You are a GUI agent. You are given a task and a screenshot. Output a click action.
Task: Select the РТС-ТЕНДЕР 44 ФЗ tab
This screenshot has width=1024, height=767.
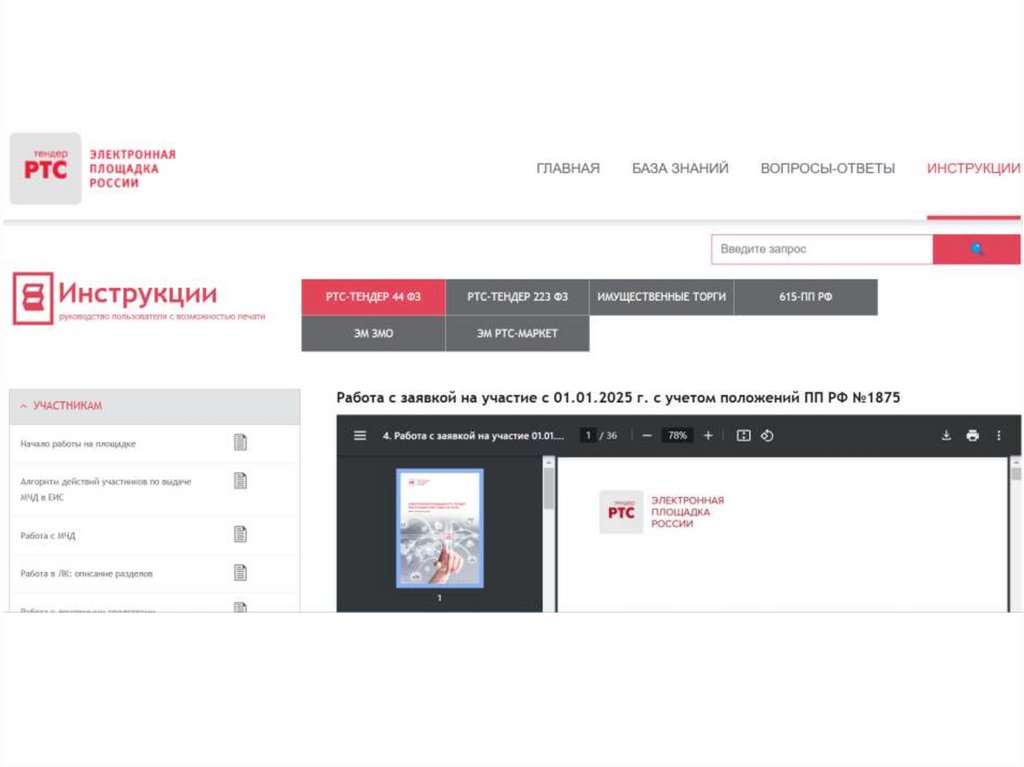tap(373, 297)
